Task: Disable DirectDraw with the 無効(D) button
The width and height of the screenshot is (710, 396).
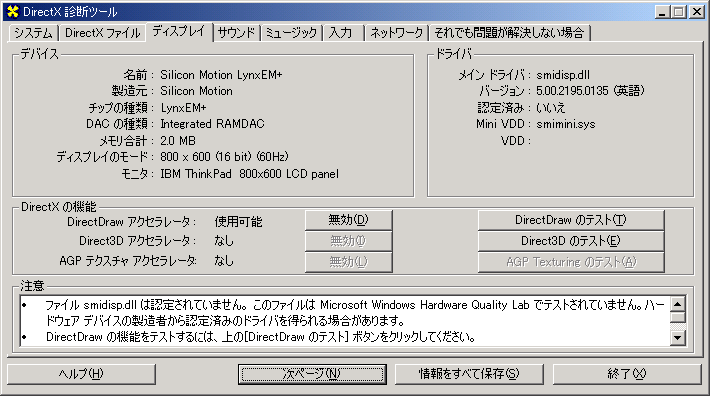Action: click(349, 220)
